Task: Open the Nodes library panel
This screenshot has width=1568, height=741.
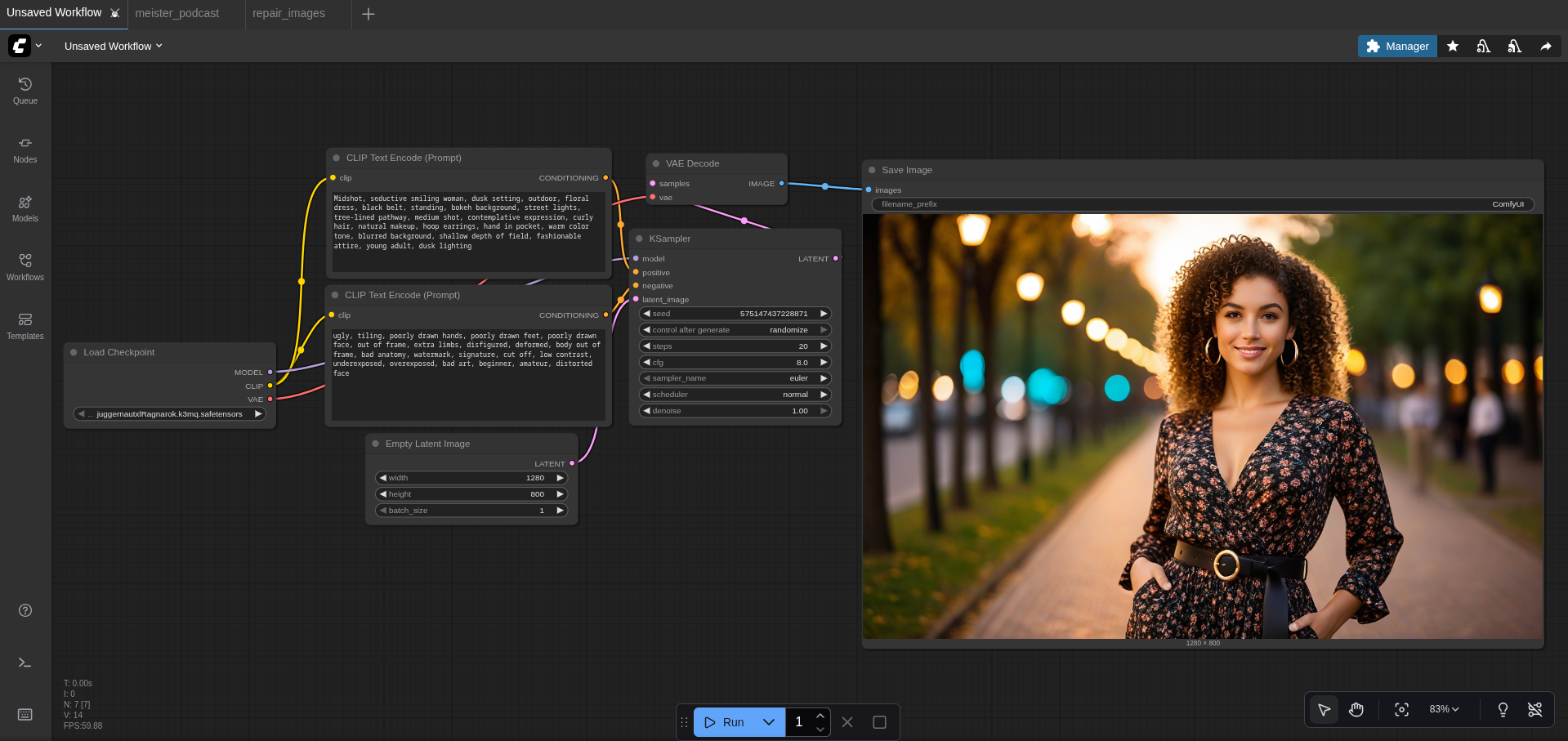Action: pos(25,150)
